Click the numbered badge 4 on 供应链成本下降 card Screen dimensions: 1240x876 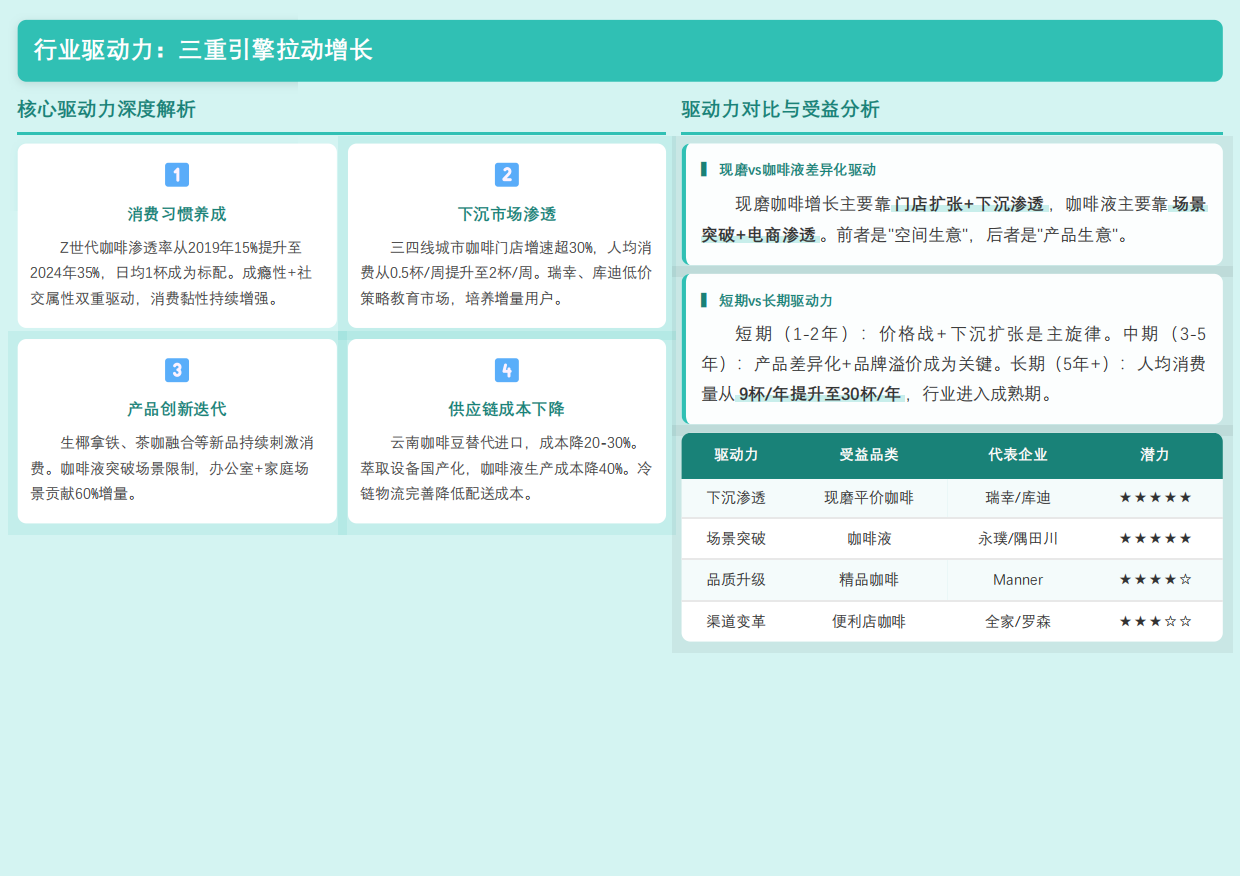507,370
